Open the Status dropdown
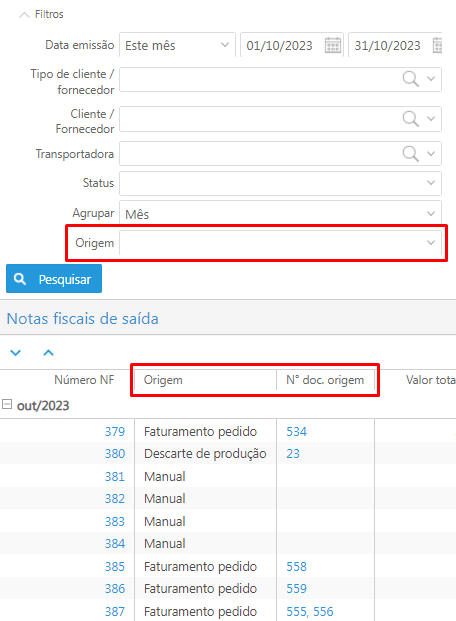 point(280,183)
